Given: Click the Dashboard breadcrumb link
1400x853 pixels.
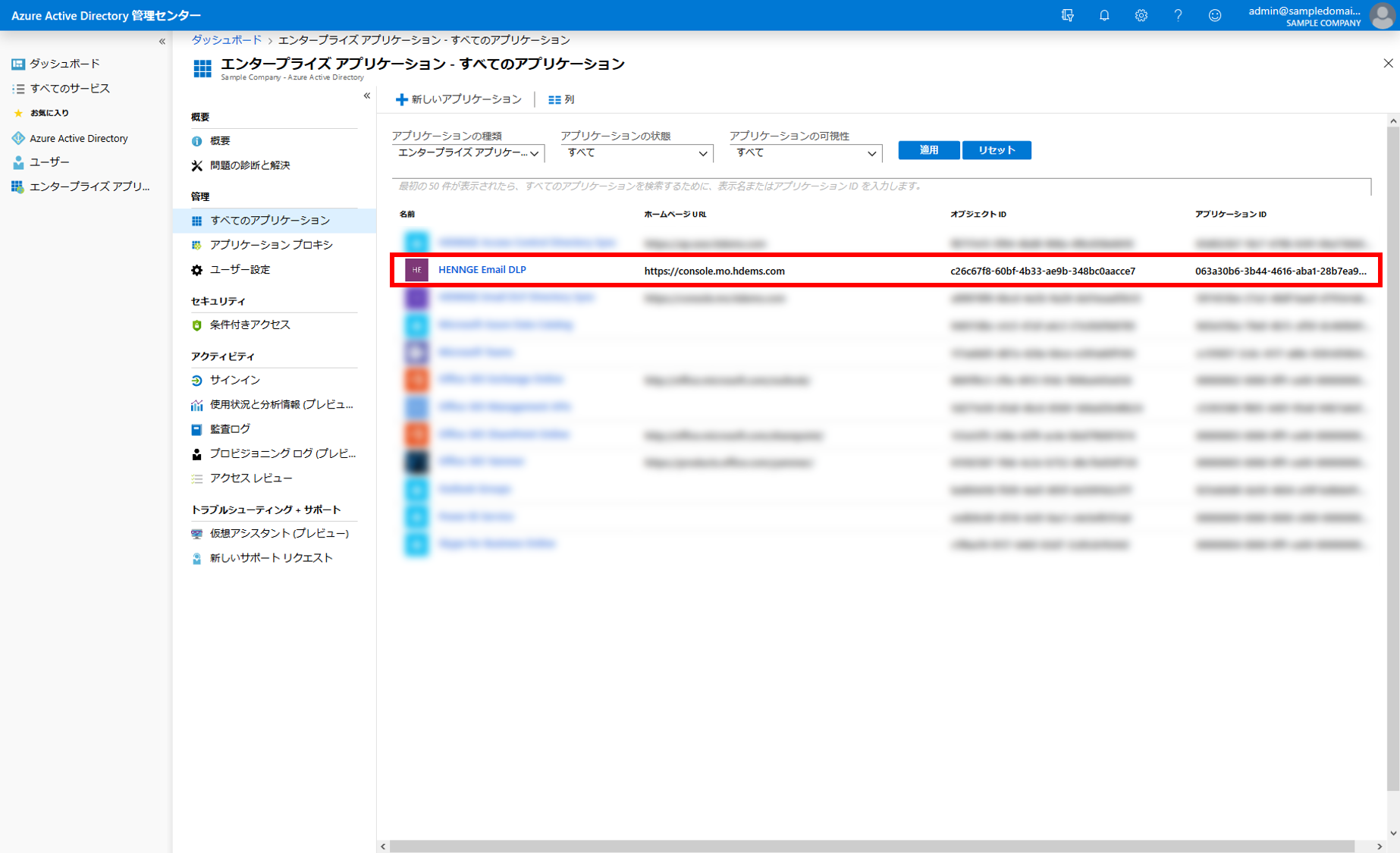Looking at the screenshot, I should pyautogui.click(x=226, y=39).
